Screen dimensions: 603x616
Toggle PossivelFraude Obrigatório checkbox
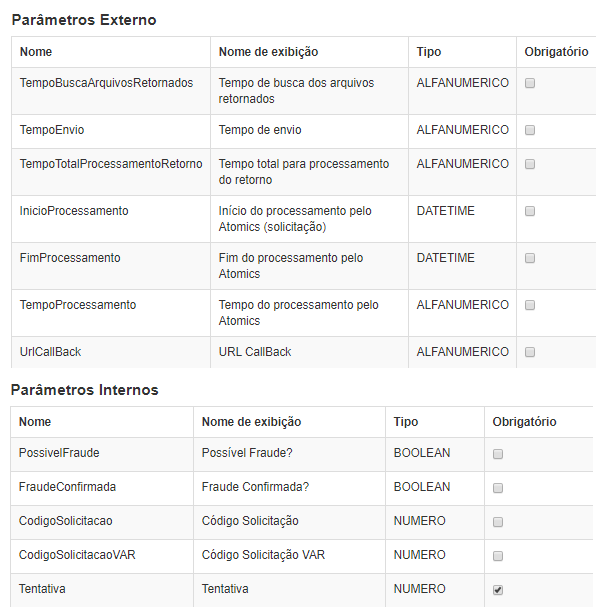coord(498,454)
